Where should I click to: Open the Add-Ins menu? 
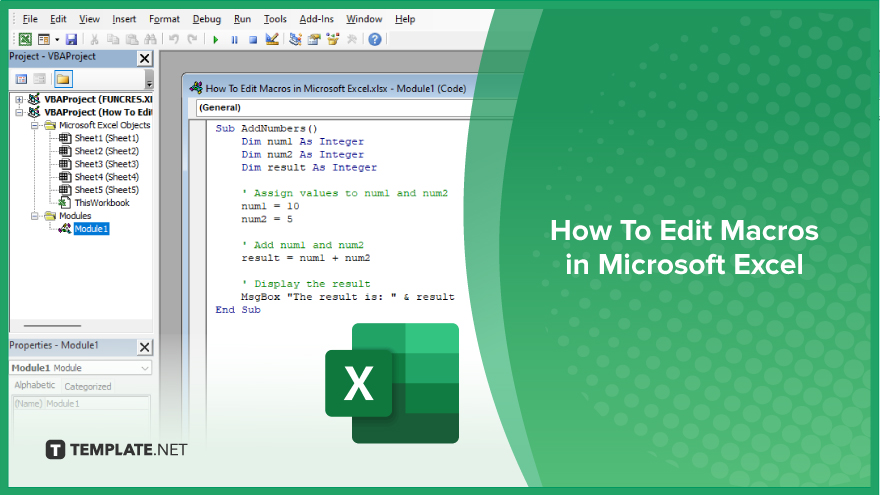317,19
